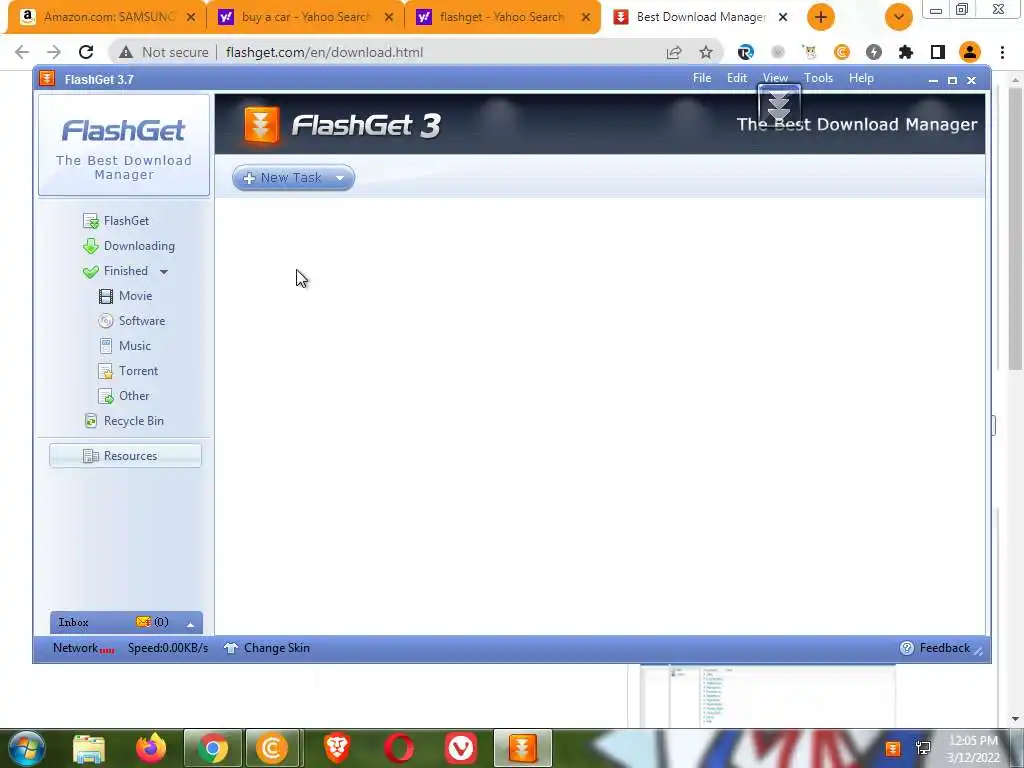Click the browser forward arrow

(54, 52)
